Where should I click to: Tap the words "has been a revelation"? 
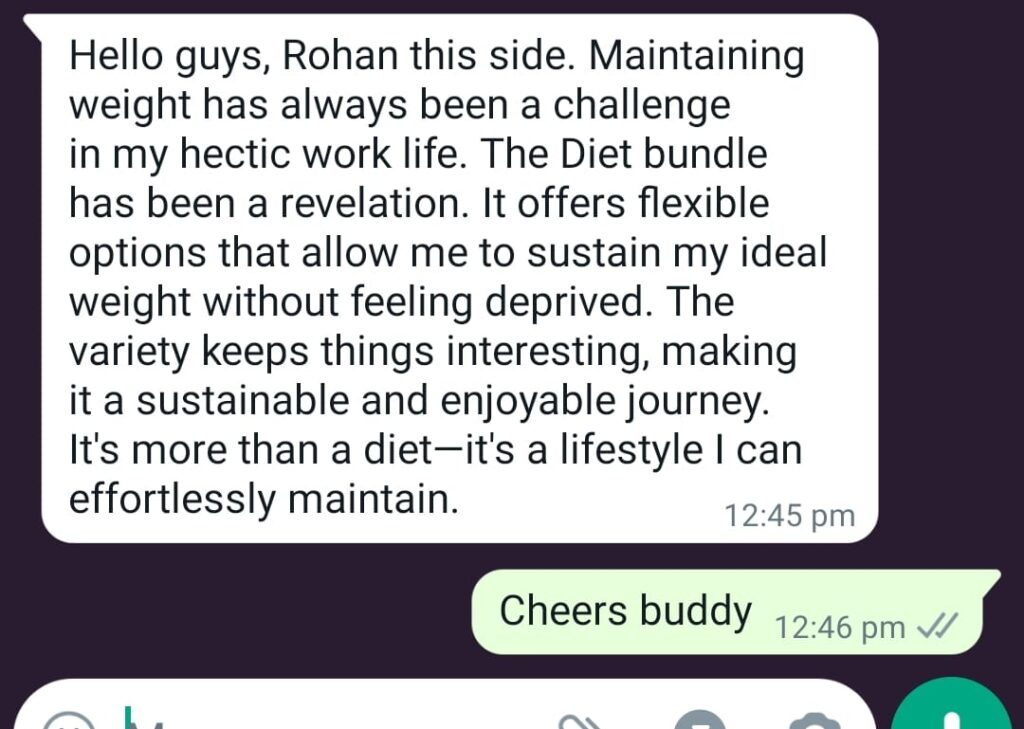[x=269, y=203]
